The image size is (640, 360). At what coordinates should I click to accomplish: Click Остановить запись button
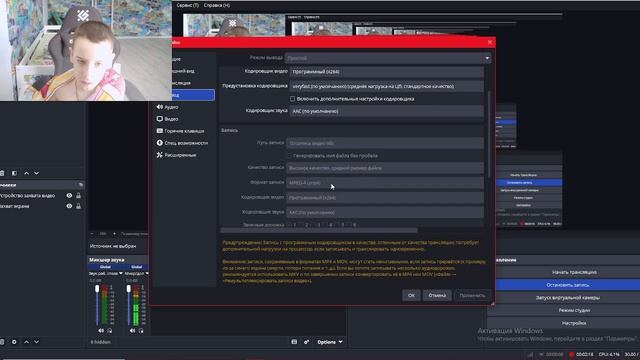point(568,285)
